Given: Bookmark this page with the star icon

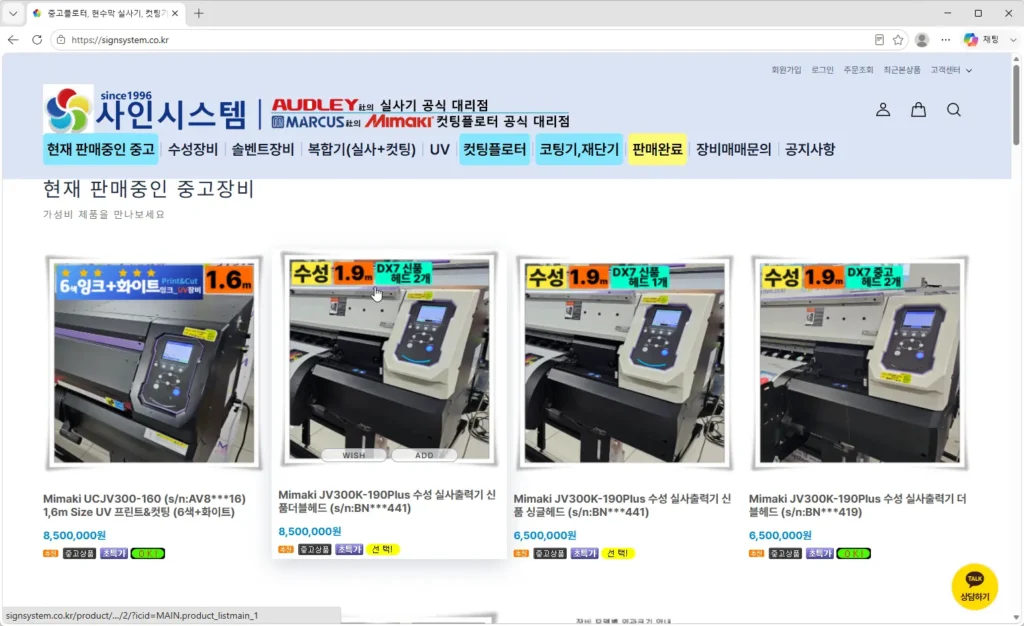Looking at the screenshot, I should (x=898, y=40).
